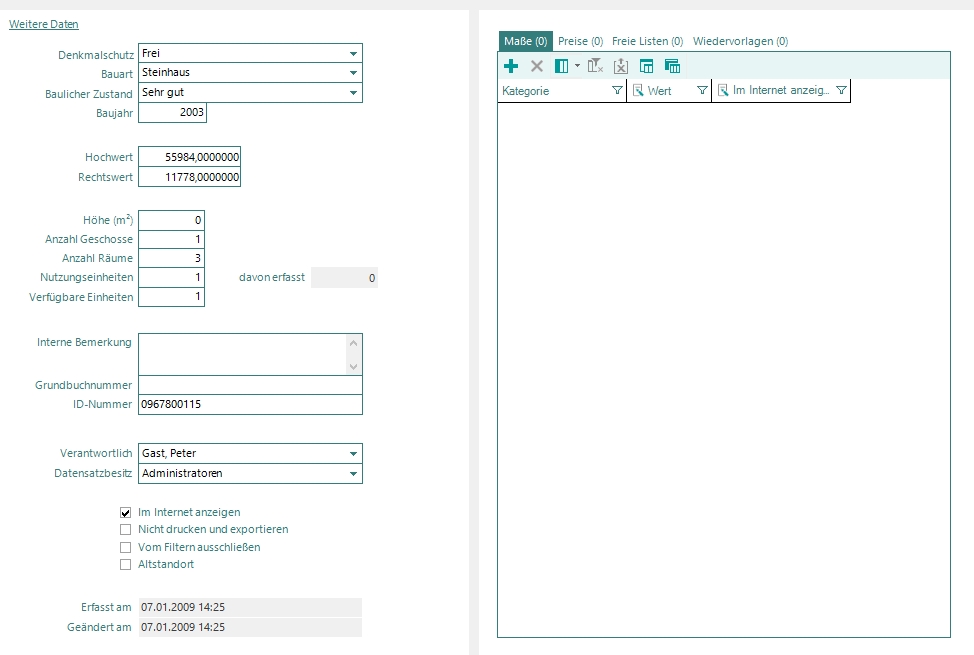
Task: Click the green plus add entry icon
Action: 511,66
